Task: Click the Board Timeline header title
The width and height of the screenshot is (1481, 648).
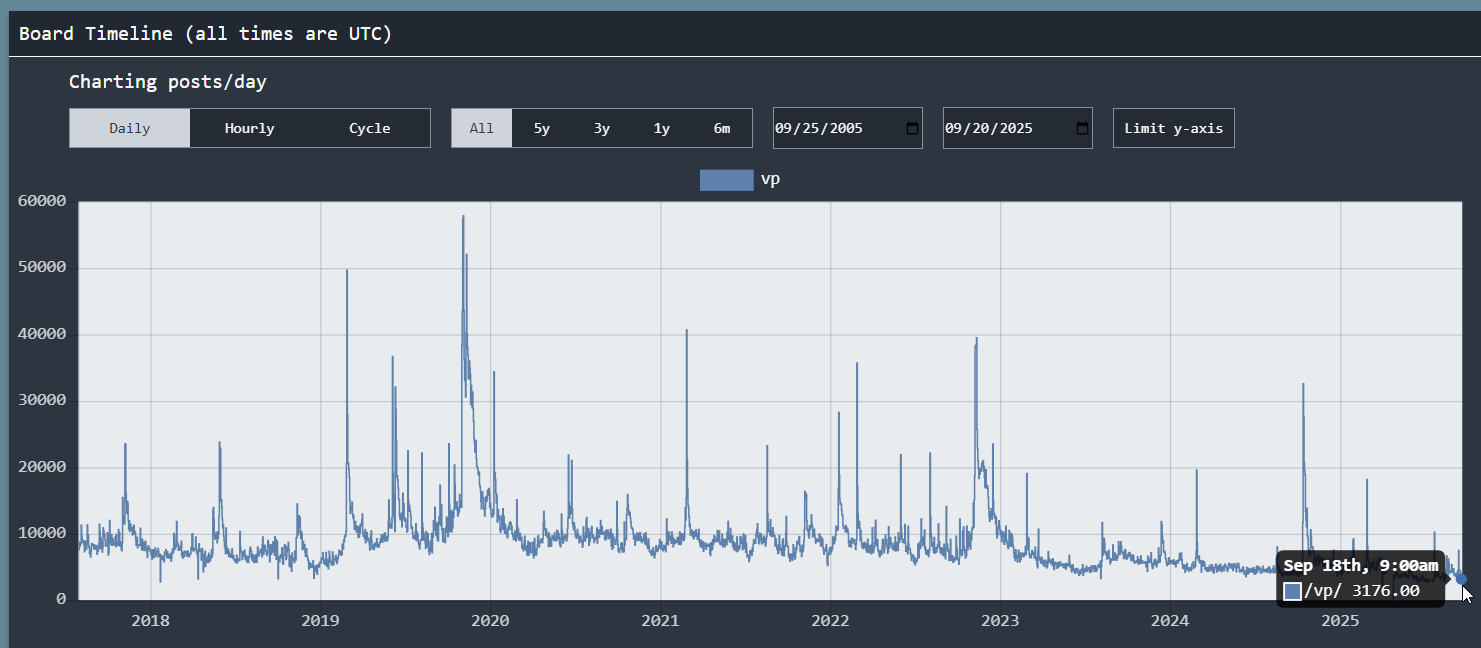Action: [205, 34]
